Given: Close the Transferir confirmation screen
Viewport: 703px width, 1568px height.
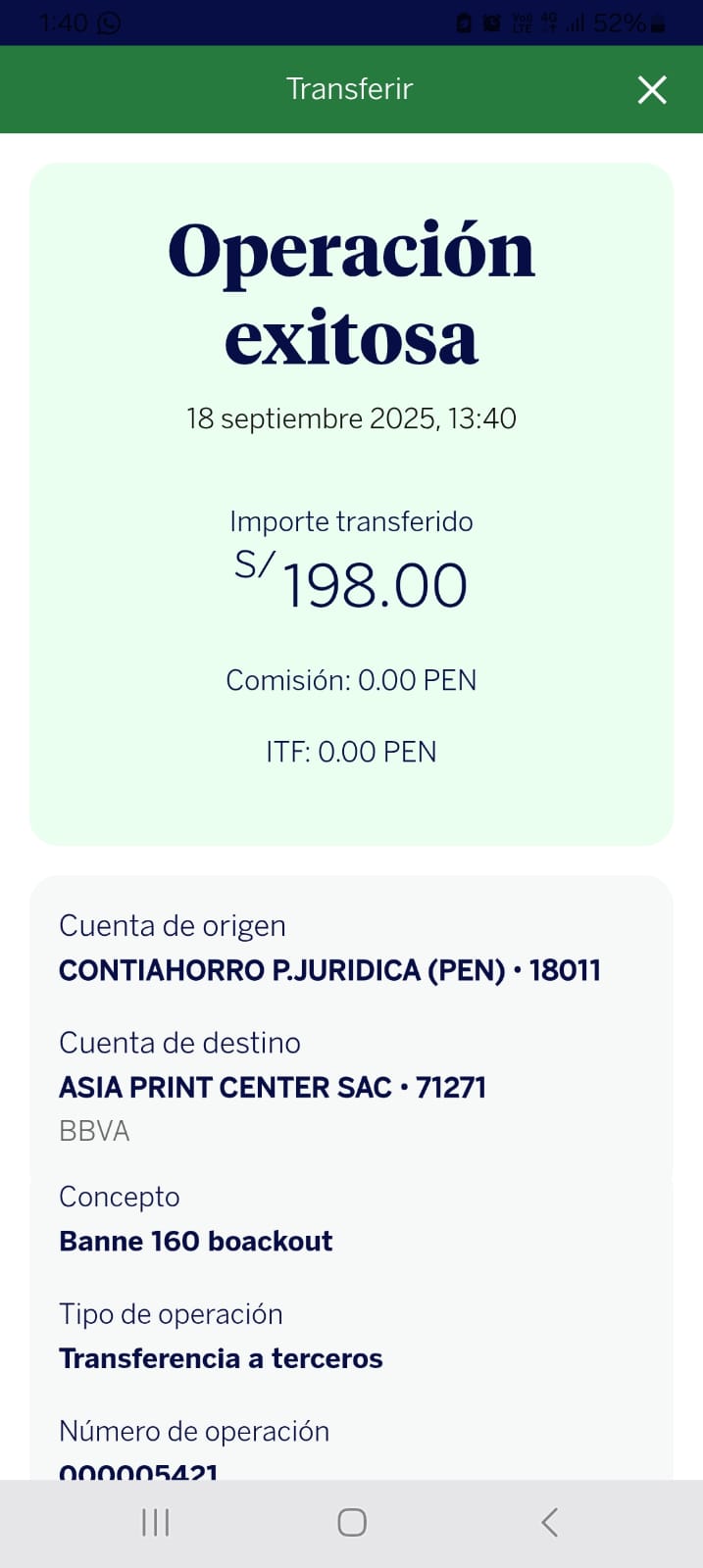Looking at the screenshot, I should pyautogui.click(x=652, y=90).
